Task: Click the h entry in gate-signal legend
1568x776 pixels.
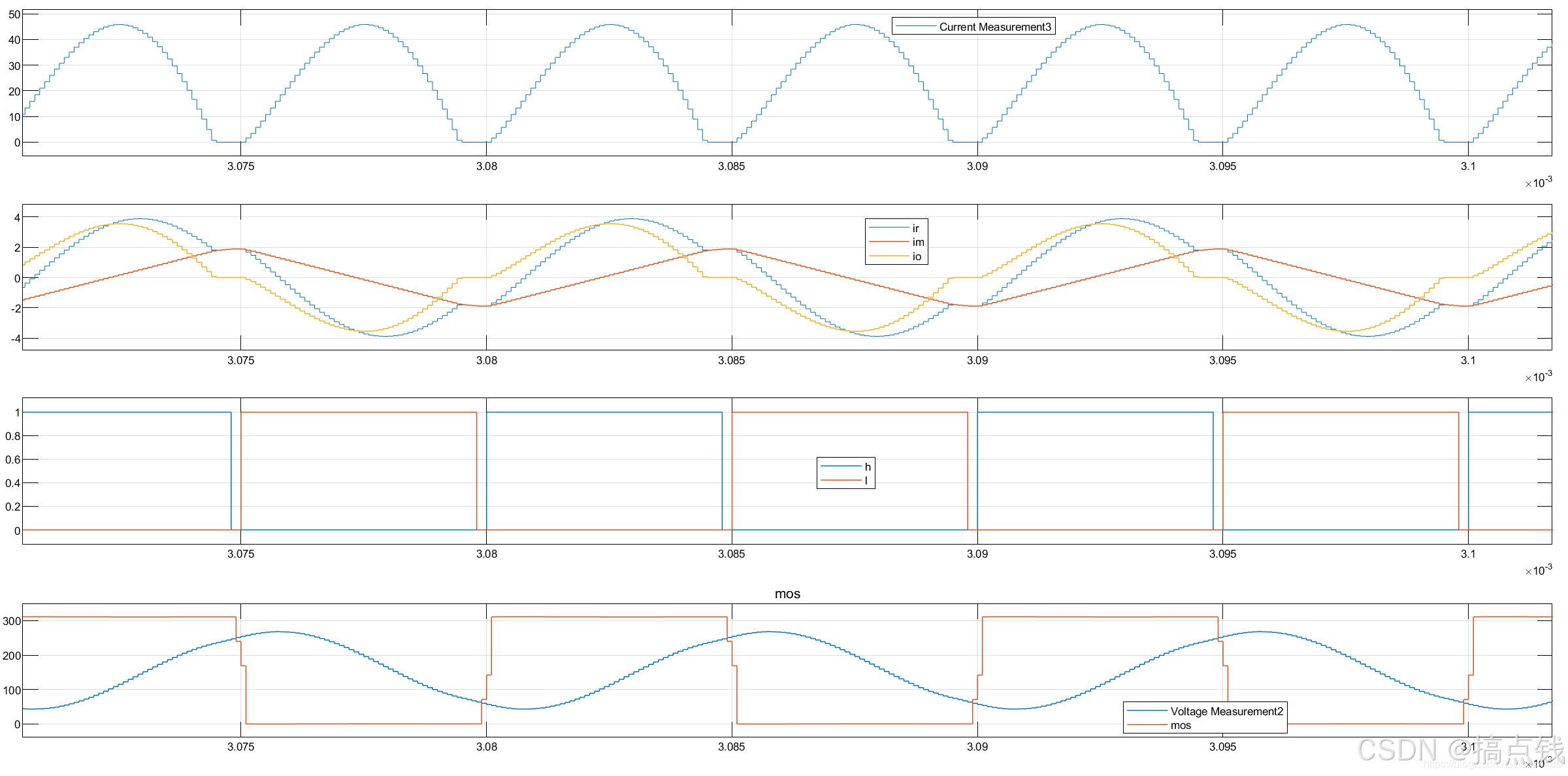Action: coord(868,467)
